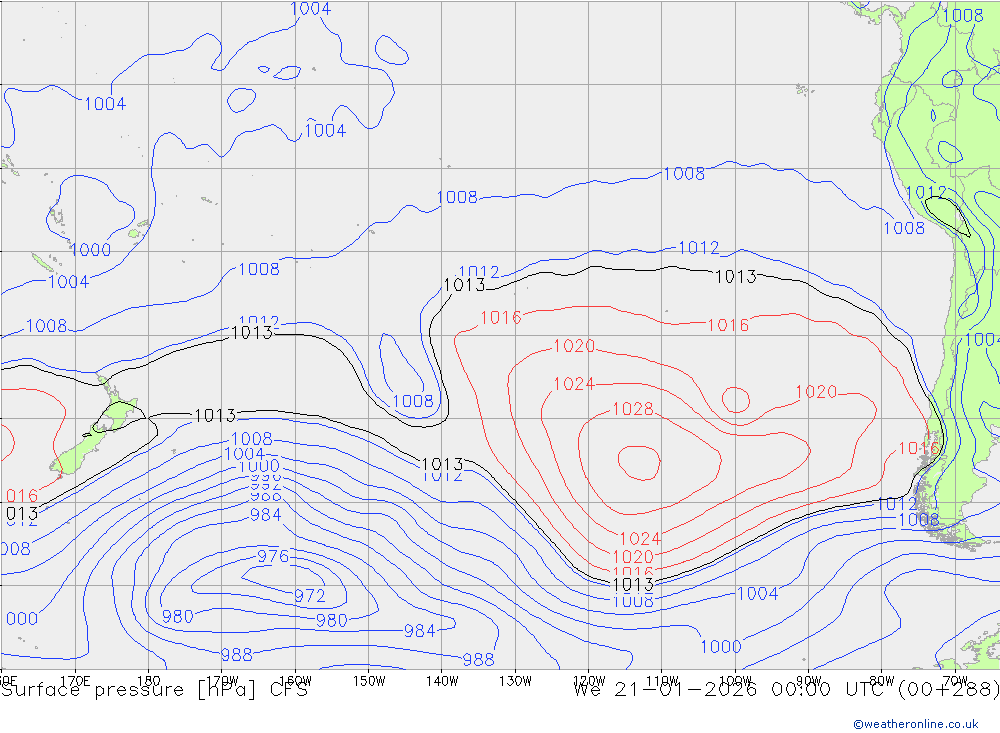Click the 1000 label near 100W bottom

(721, 647)
